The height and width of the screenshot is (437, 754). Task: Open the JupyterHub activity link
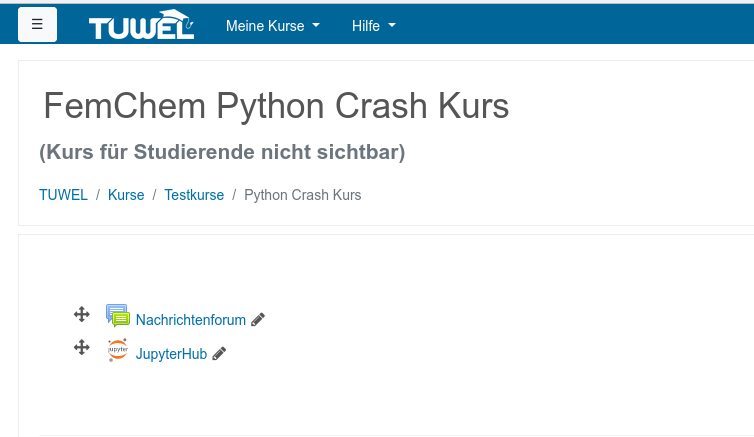[171, 353]
